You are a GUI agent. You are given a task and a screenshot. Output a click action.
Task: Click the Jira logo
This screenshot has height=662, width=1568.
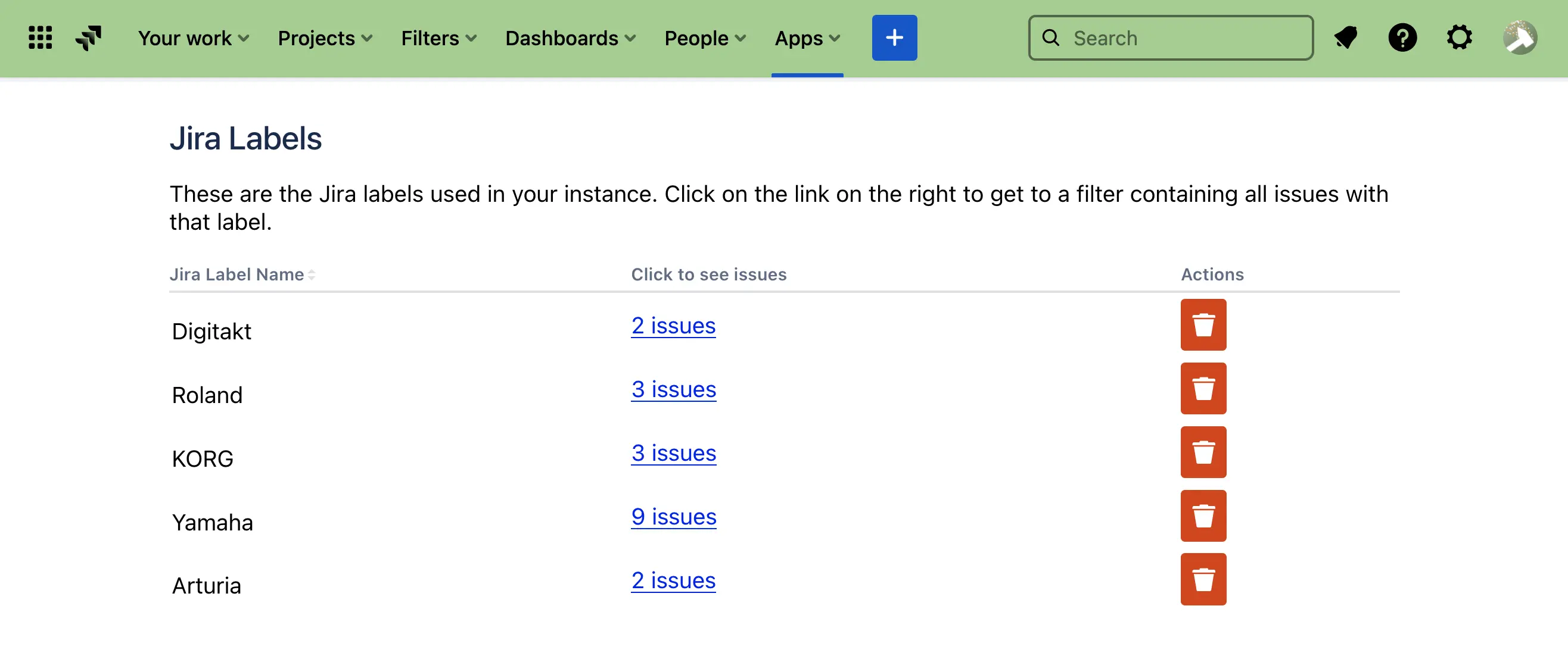[x=87, y=38]
